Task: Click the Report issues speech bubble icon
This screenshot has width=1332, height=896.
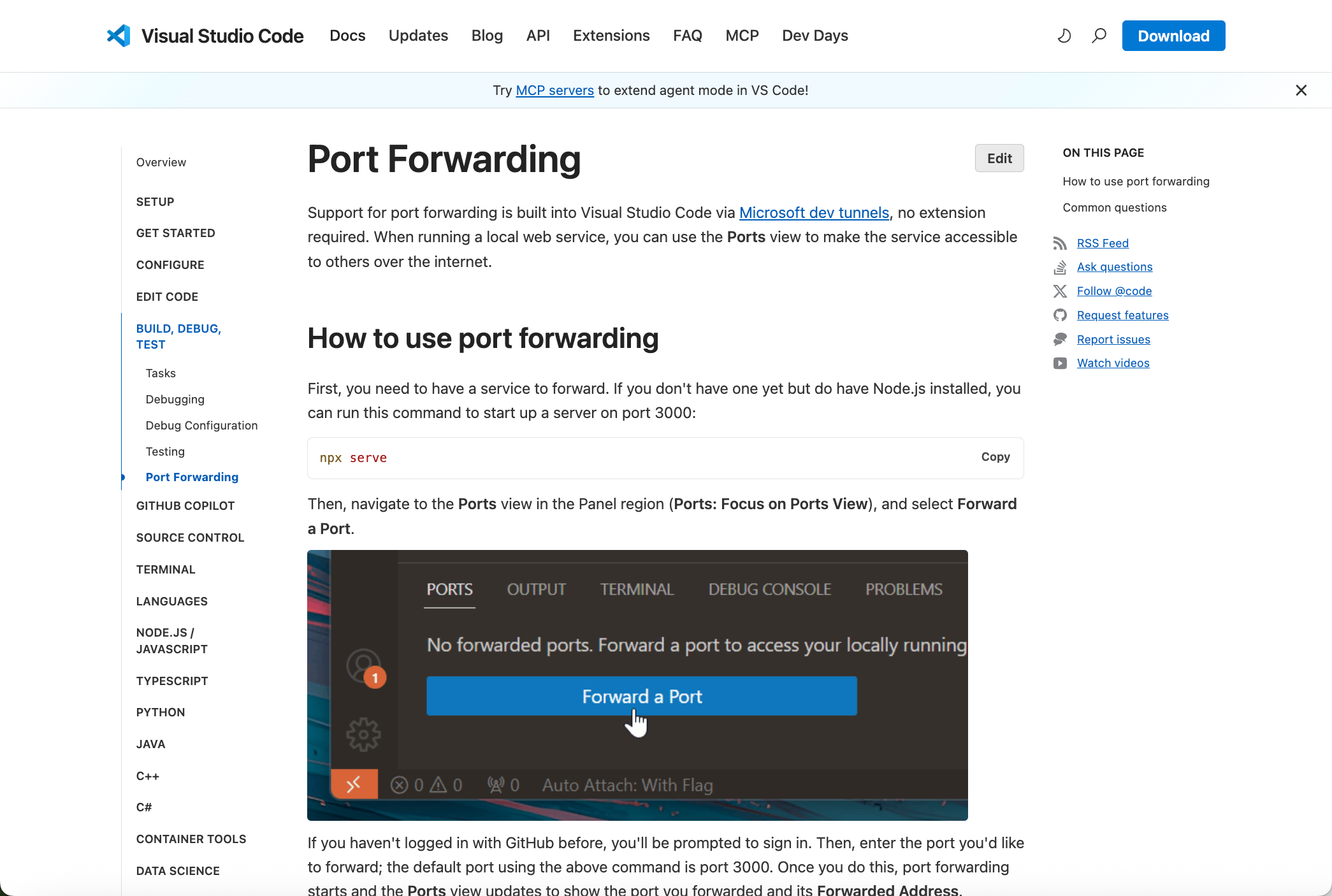Action: (1060, 340)
